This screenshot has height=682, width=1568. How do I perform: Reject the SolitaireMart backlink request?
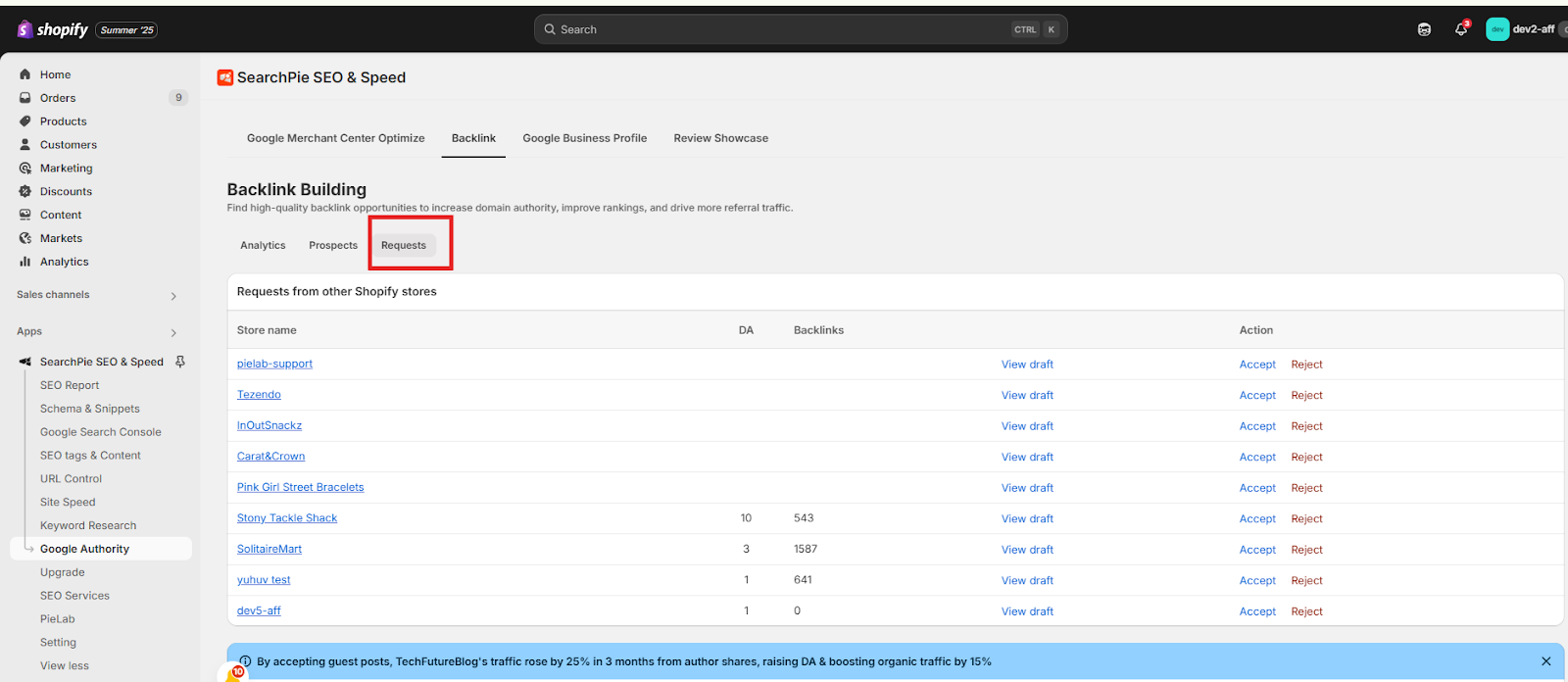click(x=1306, y=550)
